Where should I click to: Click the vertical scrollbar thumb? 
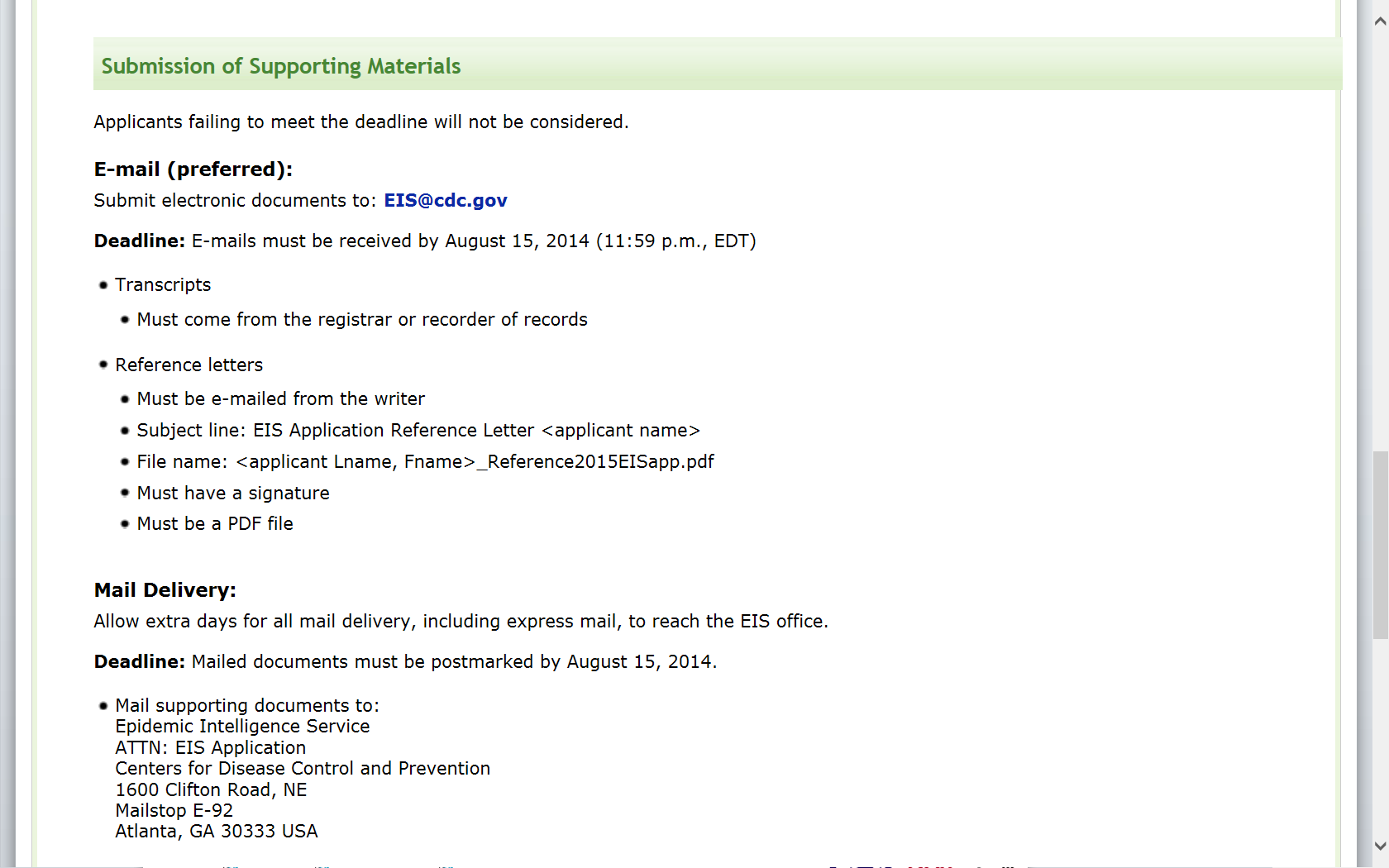tap(1380, 546)
